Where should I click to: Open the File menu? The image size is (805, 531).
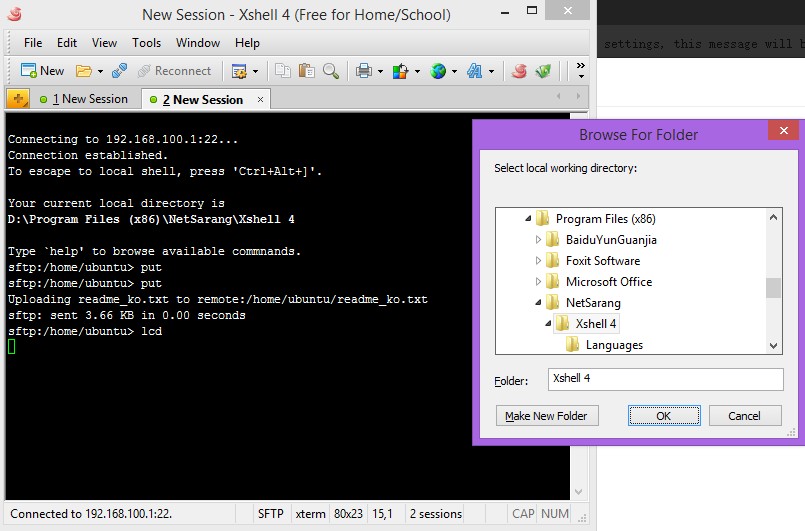[x=33, y=43]
